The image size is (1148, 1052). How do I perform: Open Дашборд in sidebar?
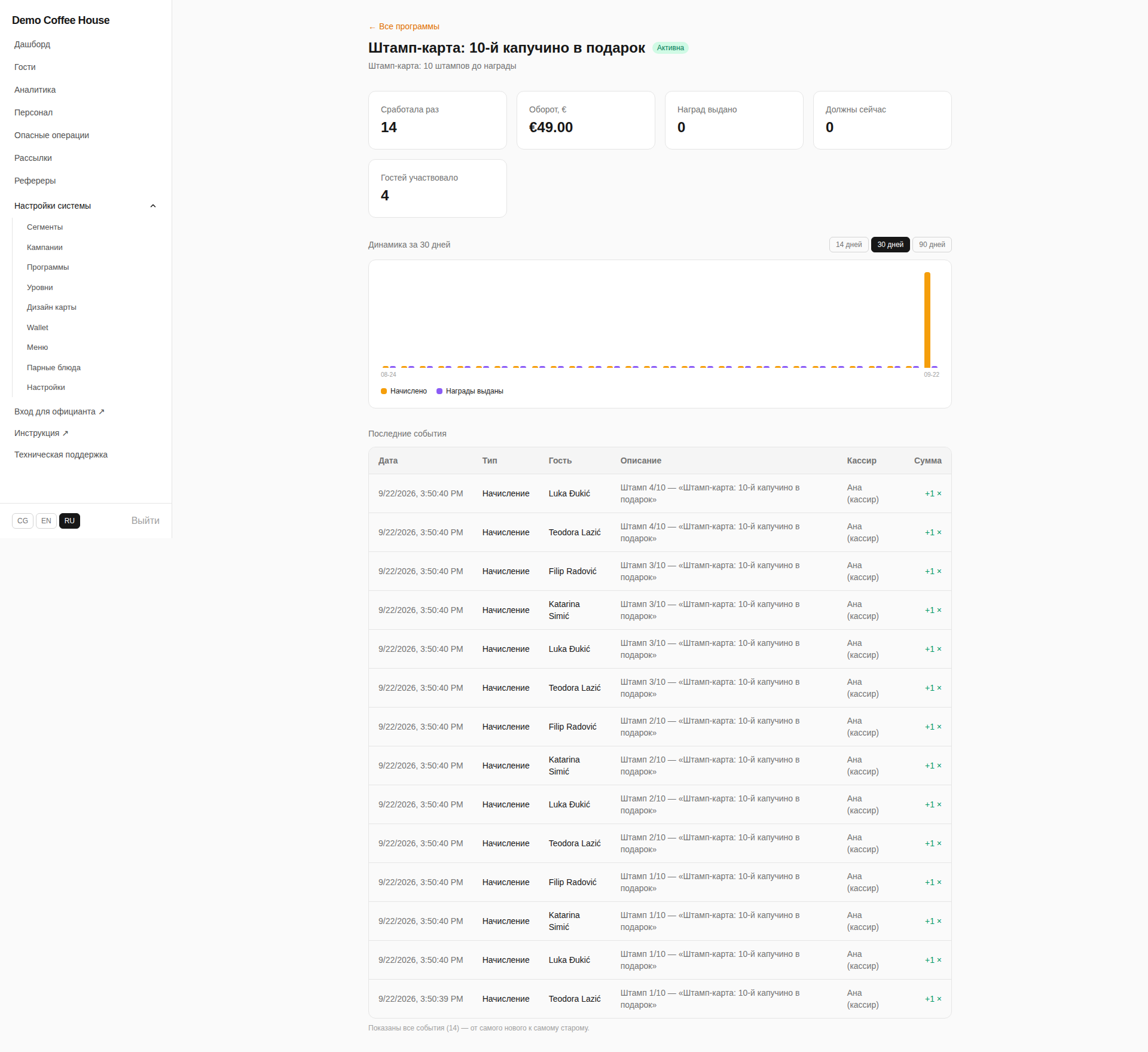pos(32,44)
